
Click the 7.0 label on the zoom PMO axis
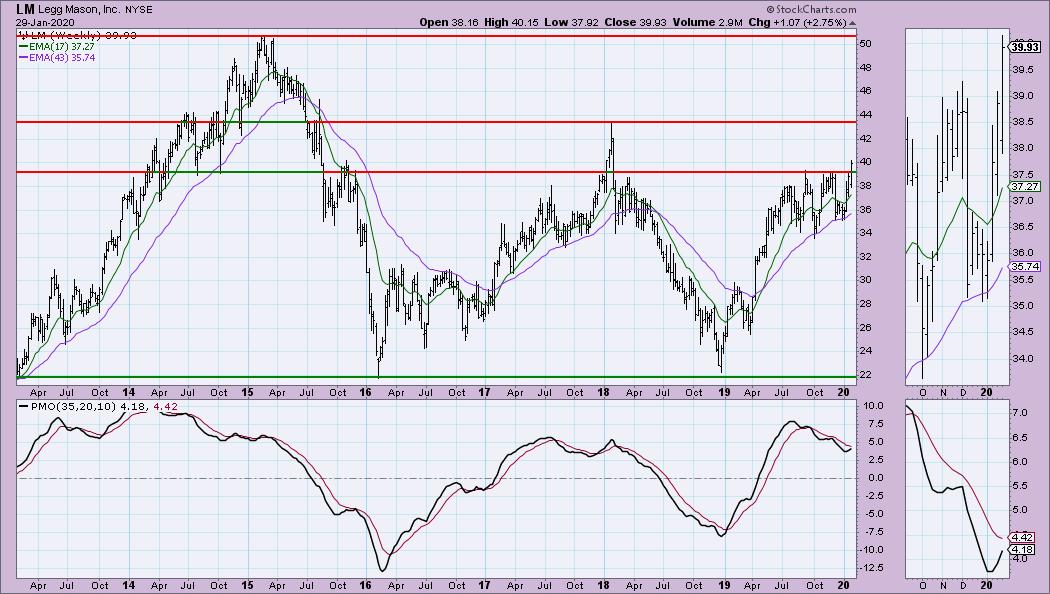pos(1019,413)
